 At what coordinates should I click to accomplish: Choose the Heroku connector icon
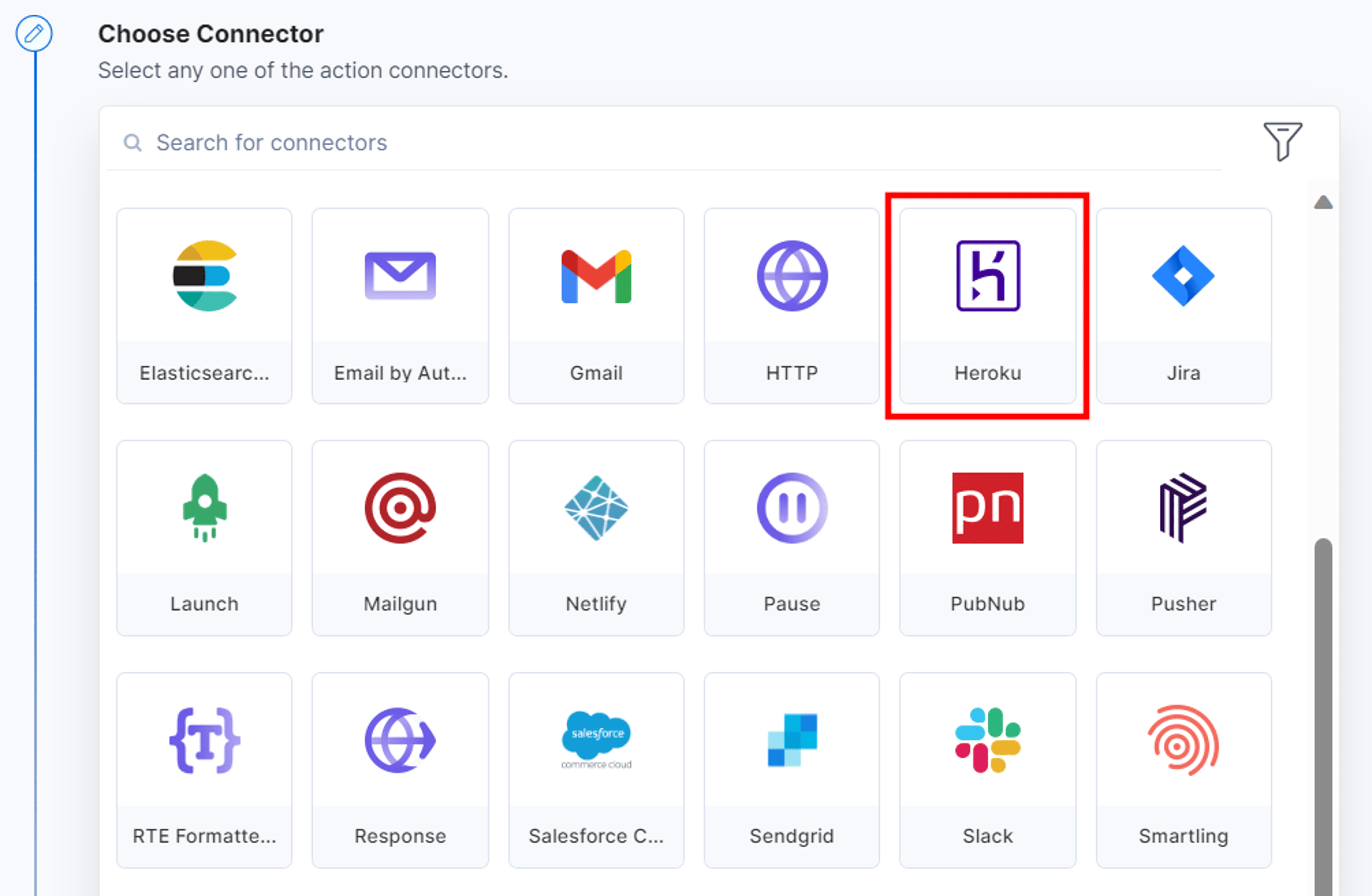[988, 275]
